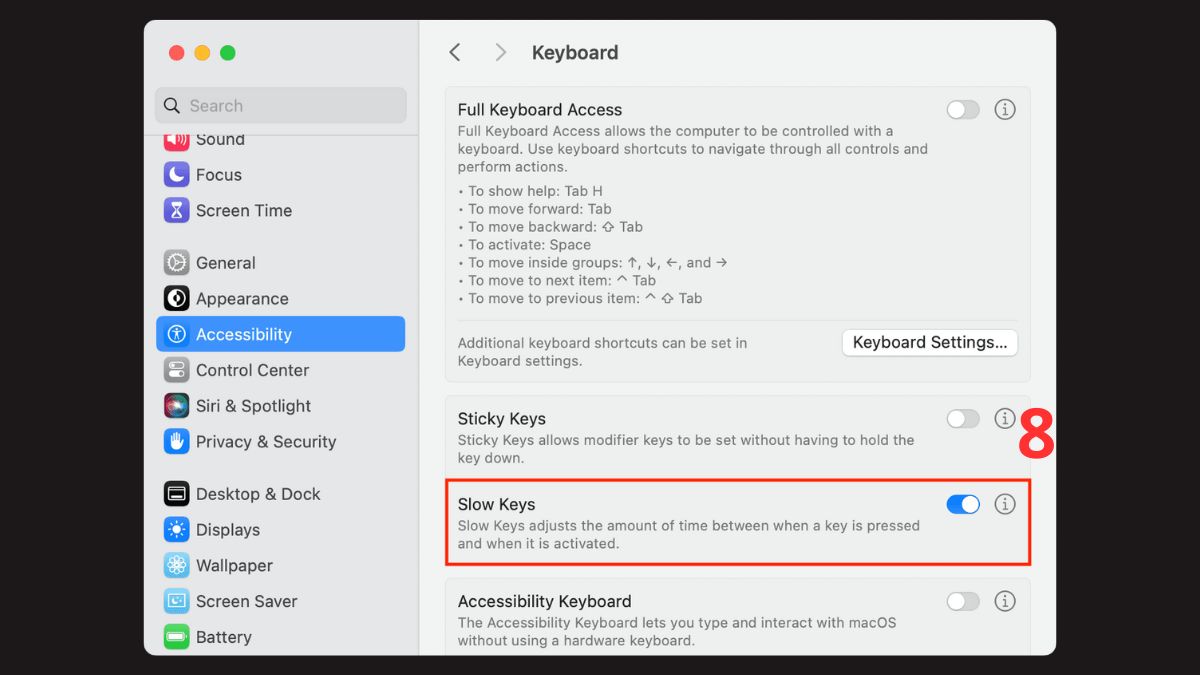Turn on the Sticky Keys switch
This screenshot has width=1200, height=675.
pyautogui.click(x=963, y=419)
